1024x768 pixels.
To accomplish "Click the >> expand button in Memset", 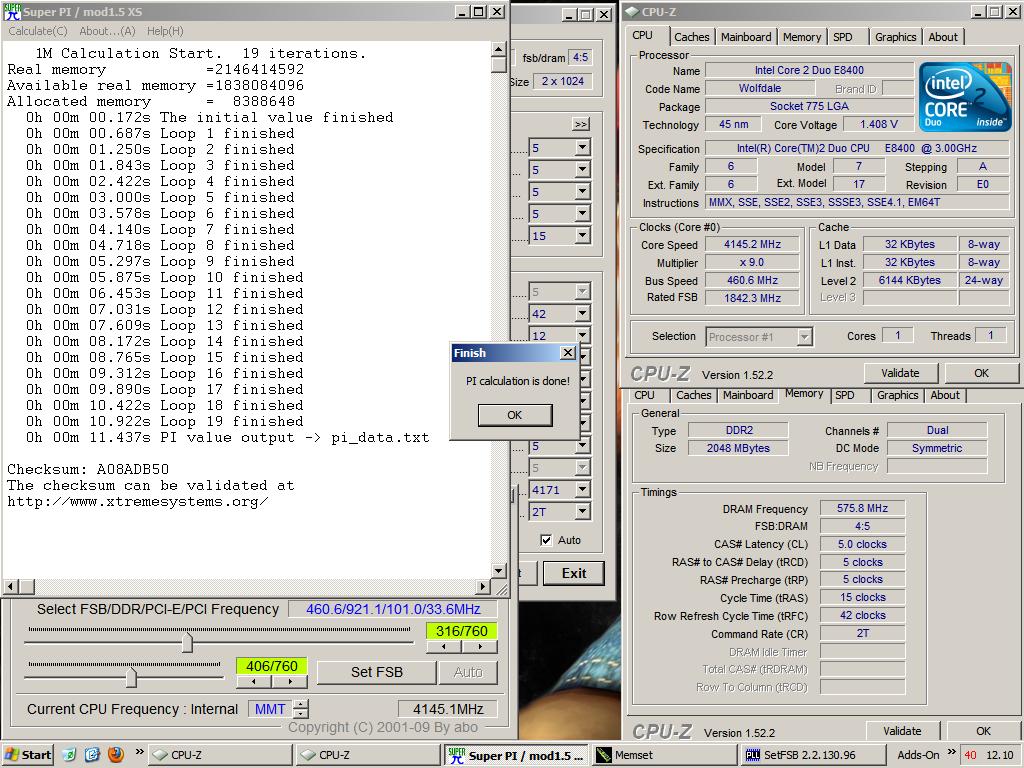I will [581, 124].
